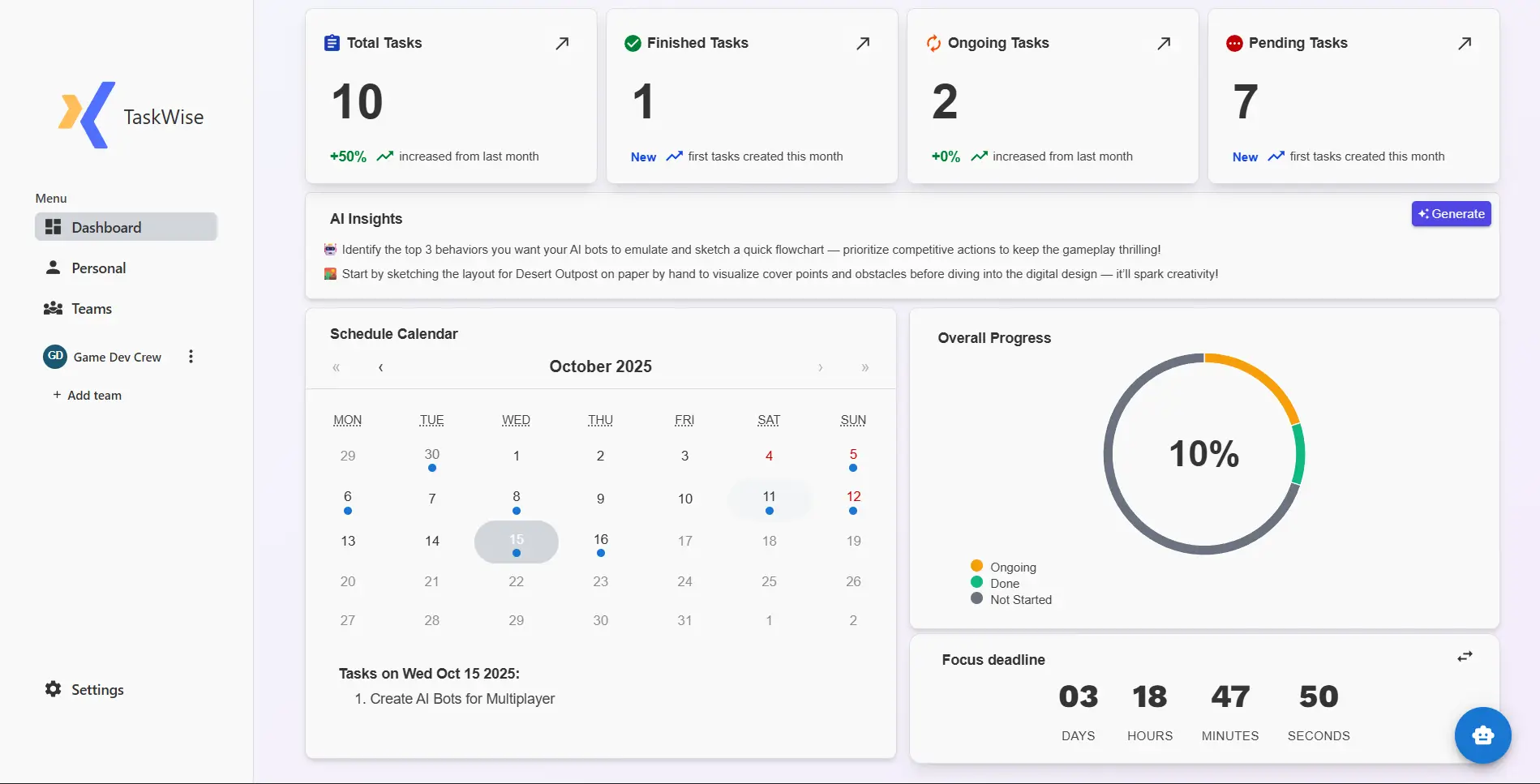The width and height of the screenshot is (1540, 784).
Task: Click the Ongoing legend color dot
Action: click(976, 566)
